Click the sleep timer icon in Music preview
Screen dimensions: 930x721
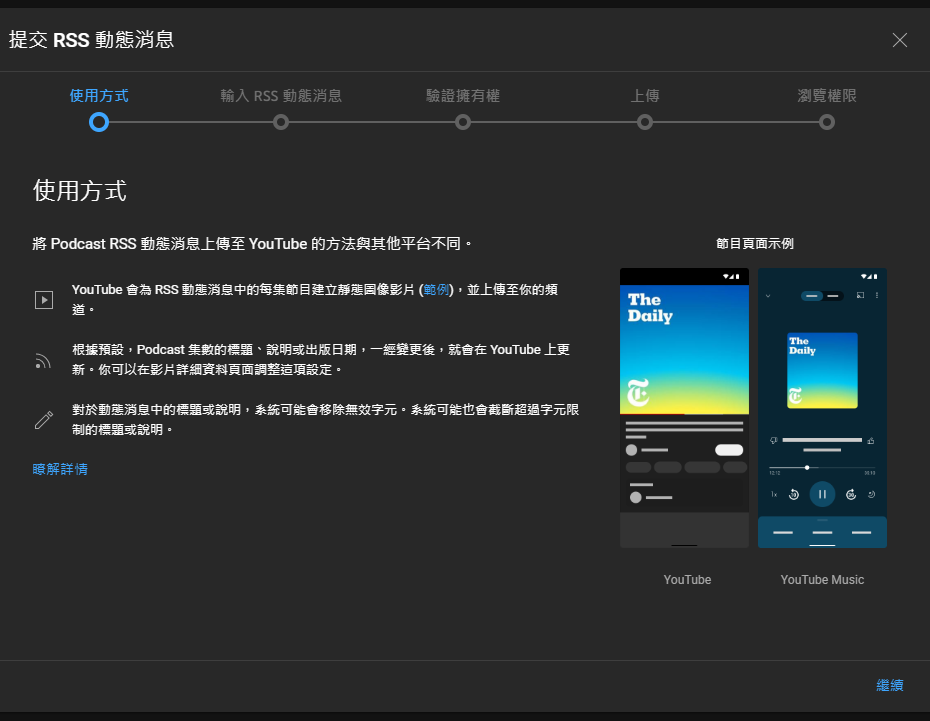(871, 495)
